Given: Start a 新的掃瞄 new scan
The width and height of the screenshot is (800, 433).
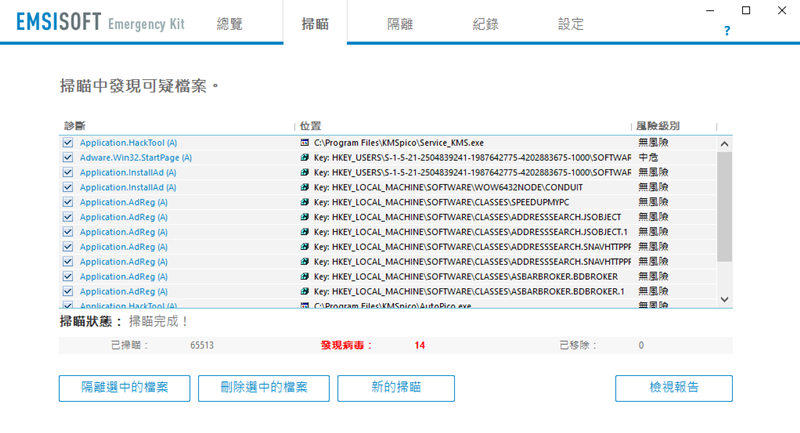Looking at the screenshot, I should point(396,388).
